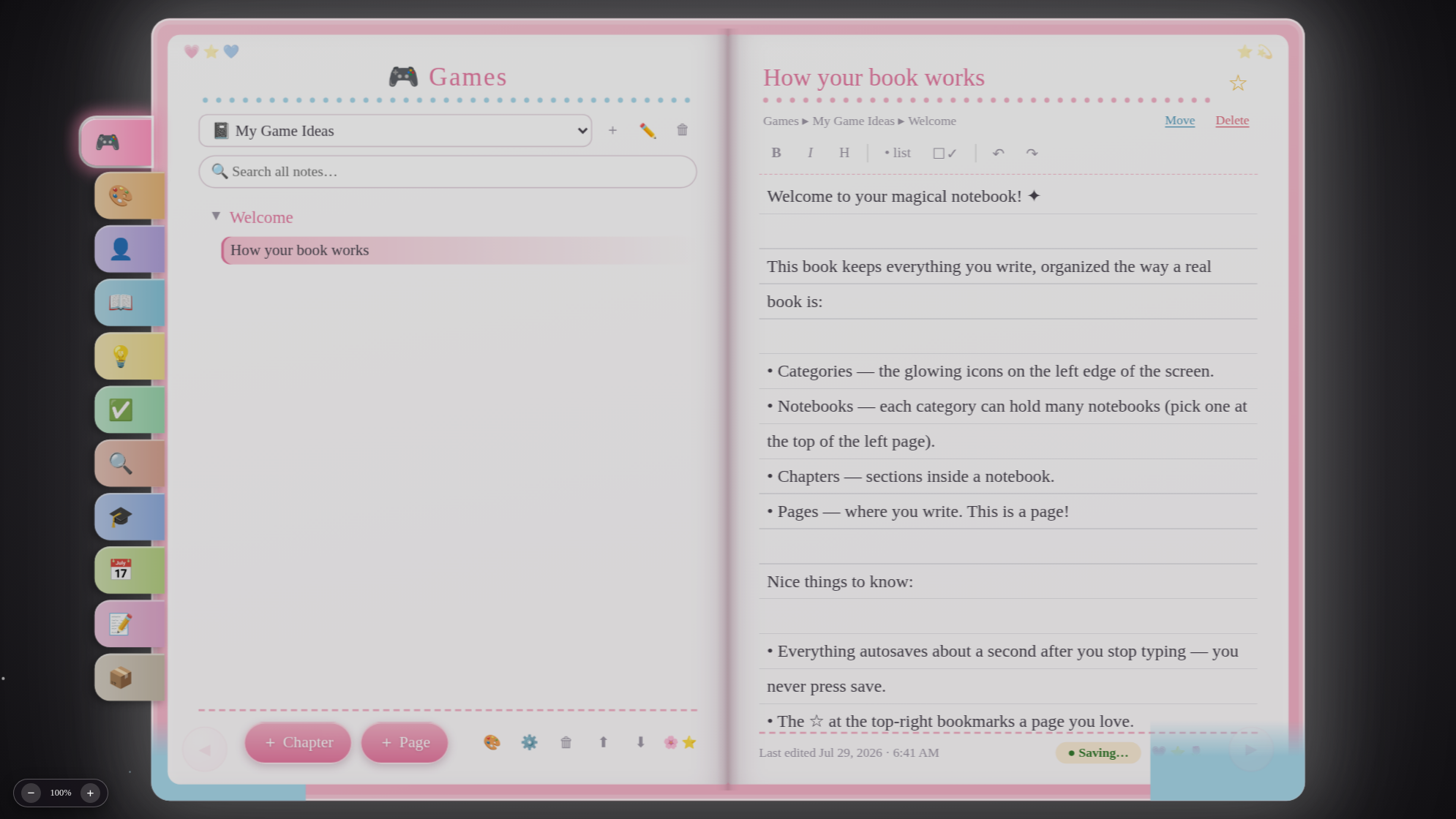1456x819 pixels.
Task: Open the calendar category tab
Action: point(130,570)
